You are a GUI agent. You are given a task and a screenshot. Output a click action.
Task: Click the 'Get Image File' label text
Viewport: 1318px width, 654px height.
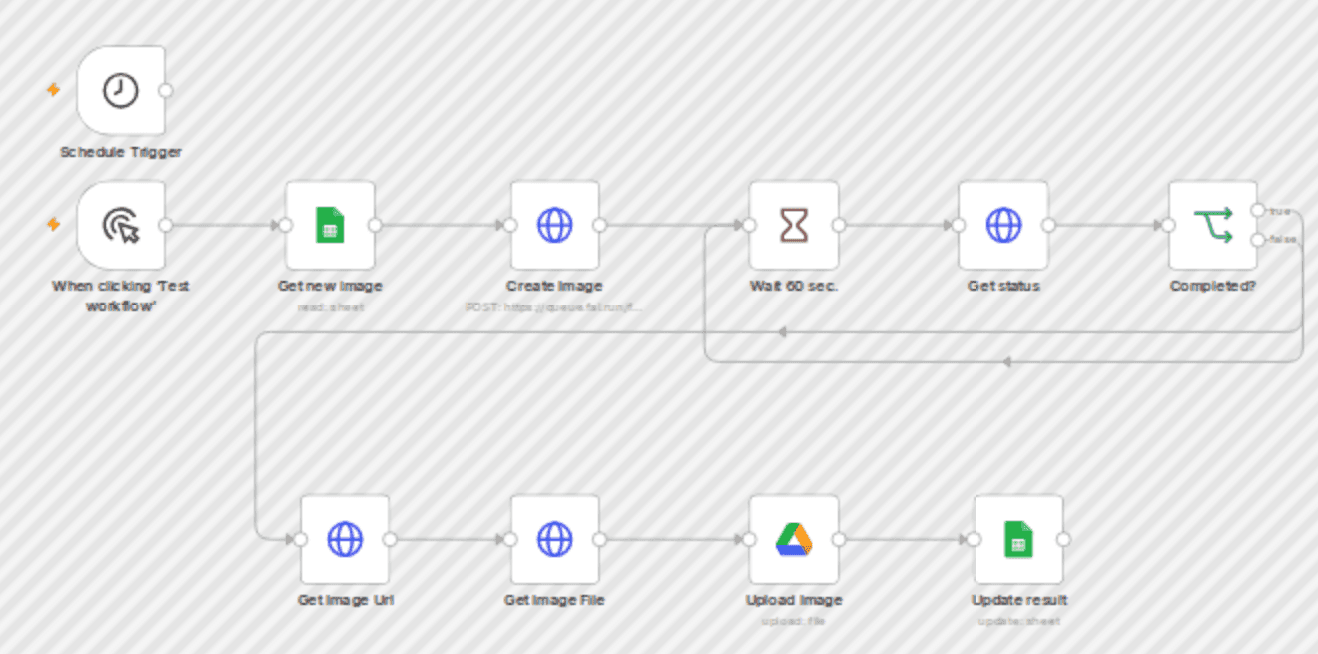click(x=554, y=600)
